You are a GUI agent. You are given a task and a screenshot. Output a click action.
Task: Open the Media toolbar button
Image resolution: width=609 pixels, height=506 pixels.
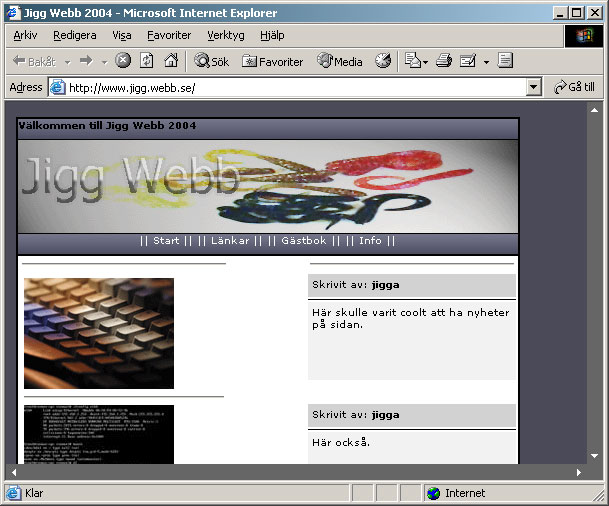coord(339,61)
